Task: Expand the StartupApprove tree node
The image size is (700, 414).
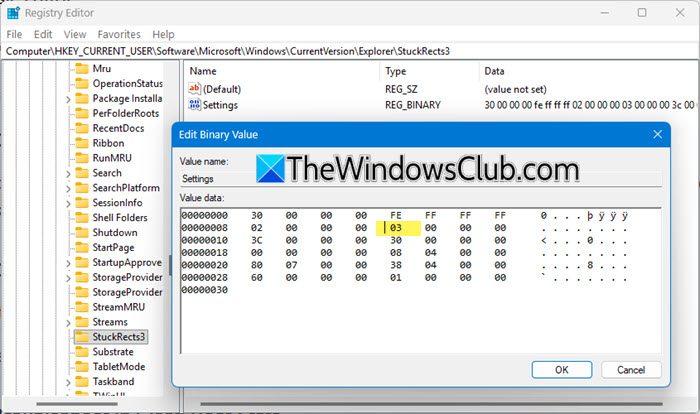Action: click(68, 263)
